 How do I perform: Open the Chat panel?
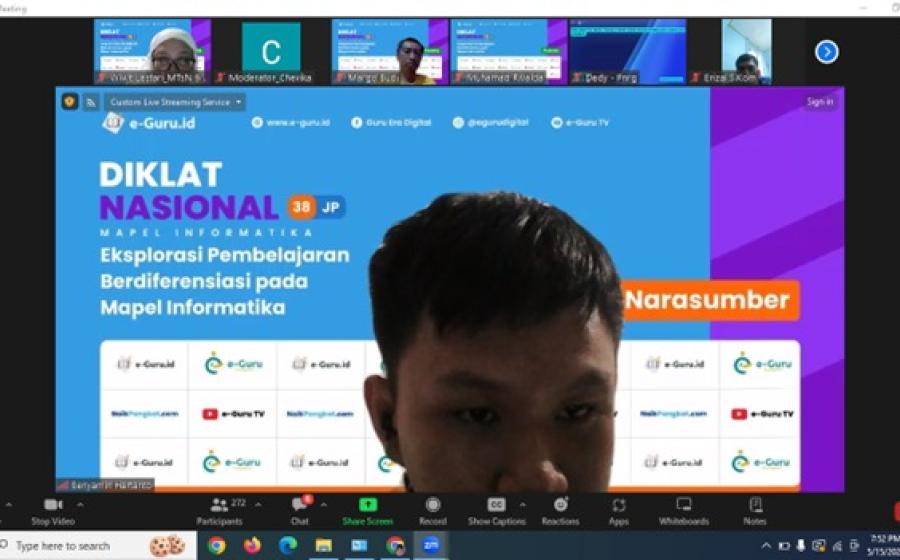pos(300,505)
